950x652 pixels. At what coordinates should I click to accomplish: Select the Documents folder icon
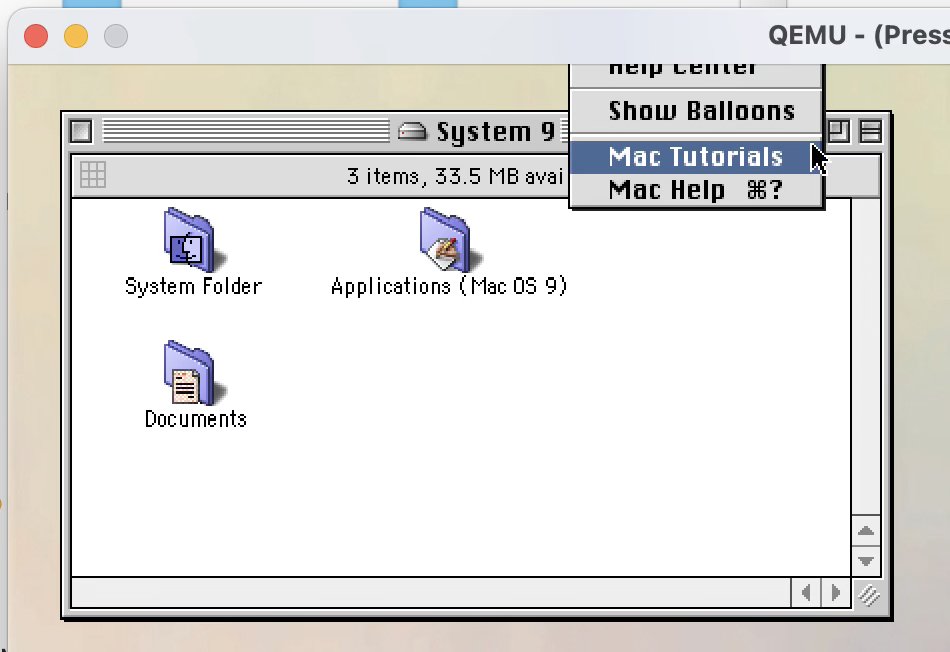point(193,373)
